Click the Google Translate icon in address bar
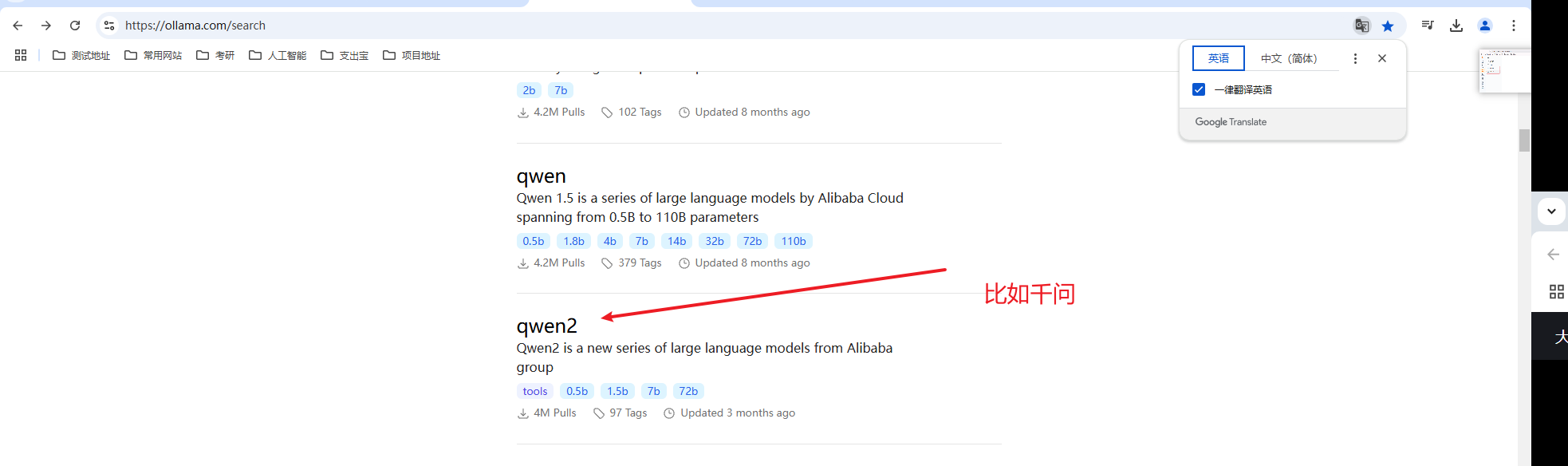This screenshot has height=466, width=1568. [x=1362, y=26]
